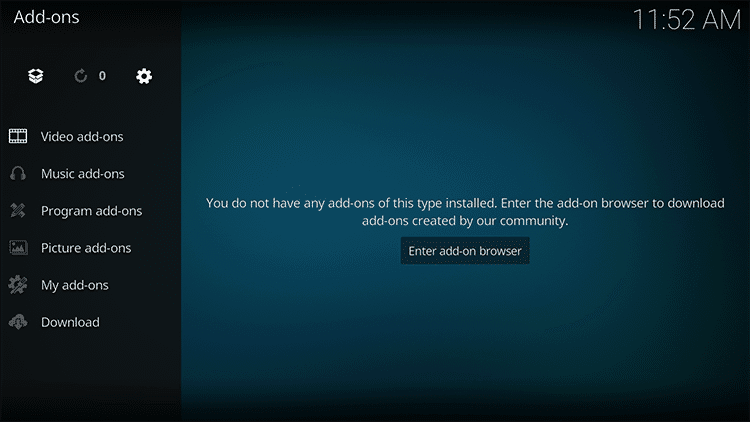The height and width of the screenshot is (422, 750).
Task: Click the Music add-ons headphones icon
Action: pyautogui.click(x=18, y=173)
